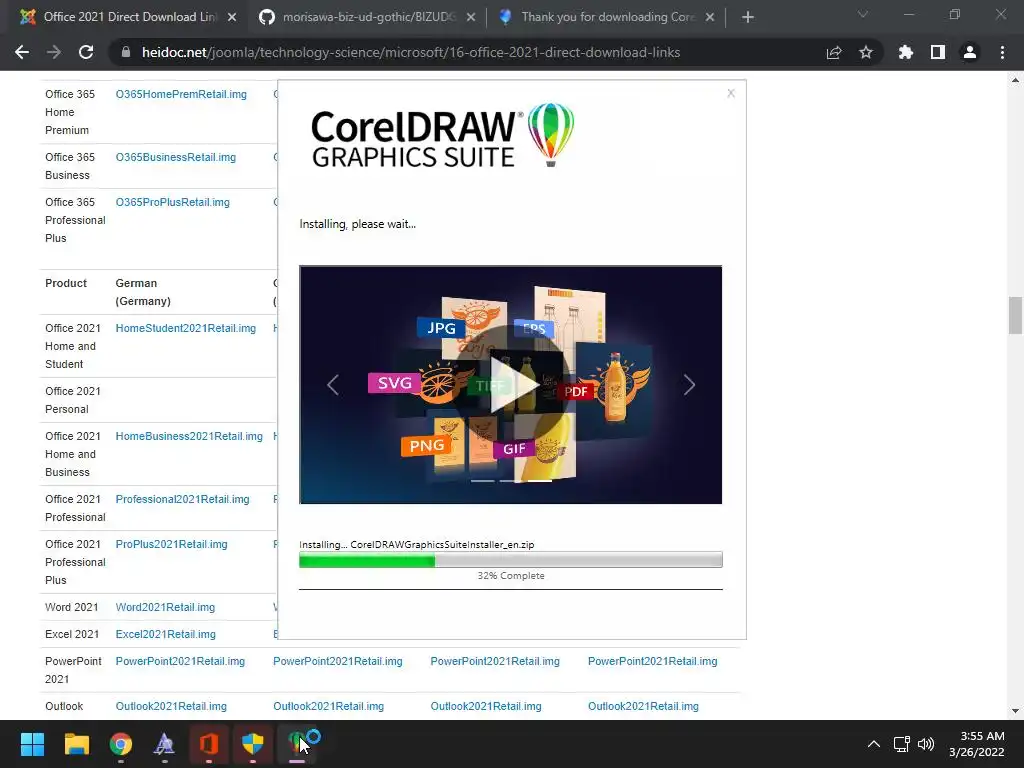Click the blue letter A taskbar app icon
The image size is (1024, 768).
tap(165, 744)
